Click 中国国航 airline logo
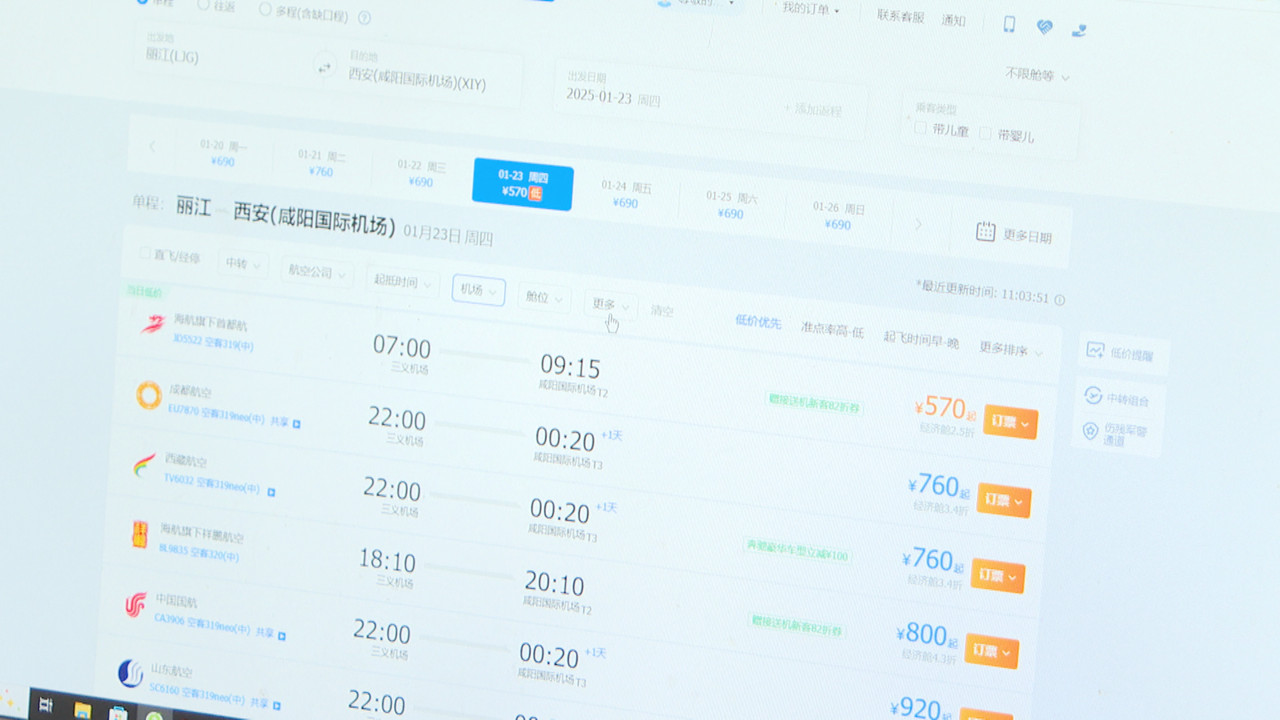The height and width of the screenshot is (720, 1280). pos(135,604)
